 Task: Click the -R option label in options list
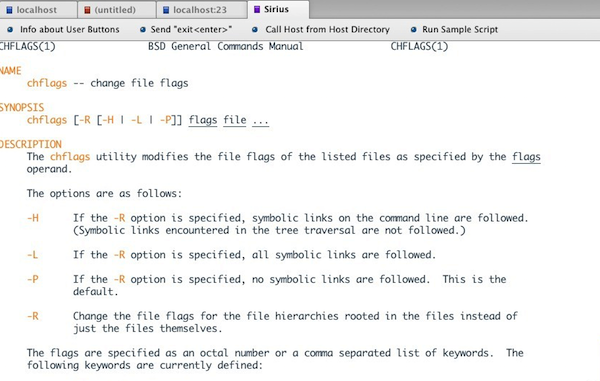pyautogui.click(x=33, y=316)
